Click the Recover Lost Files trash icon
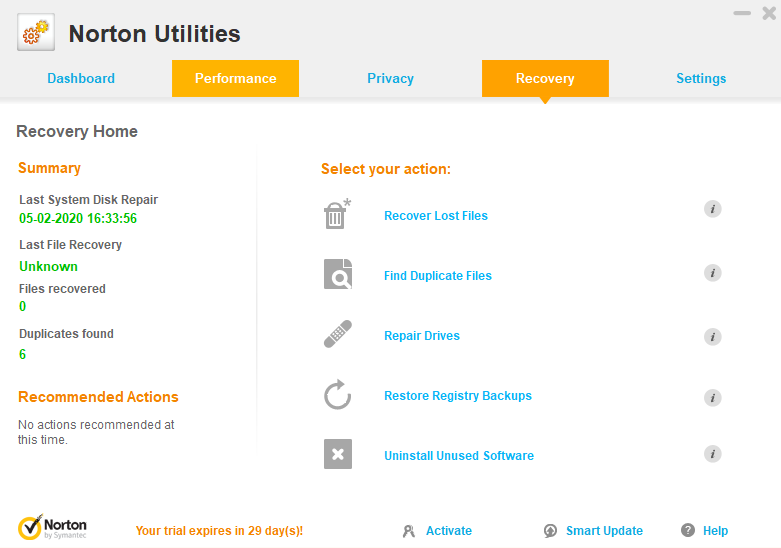Screen dimensions: 781x548 click(337, 214)
